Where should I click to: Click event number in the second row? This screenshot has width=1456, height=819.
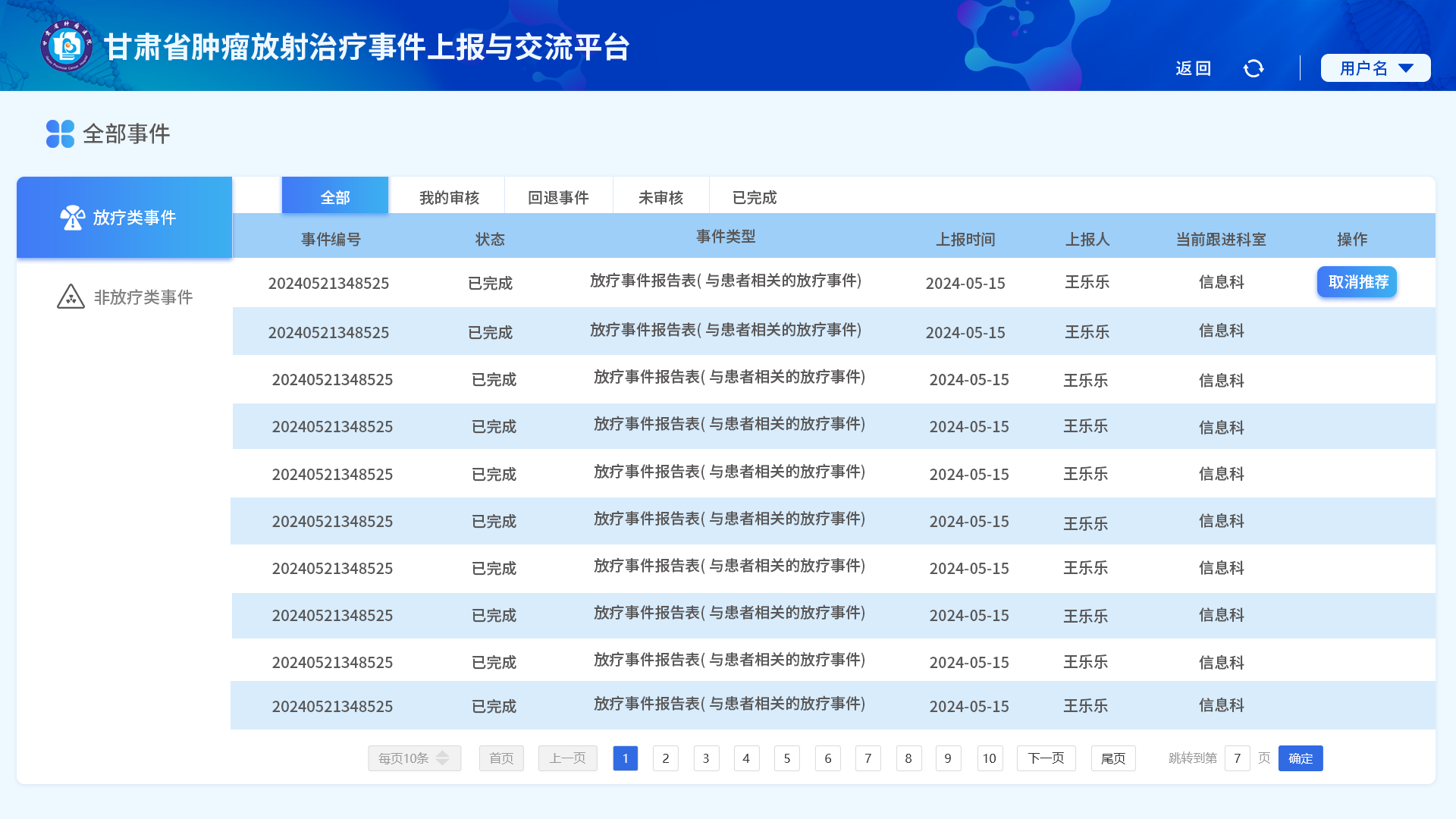tap(328, 333)
